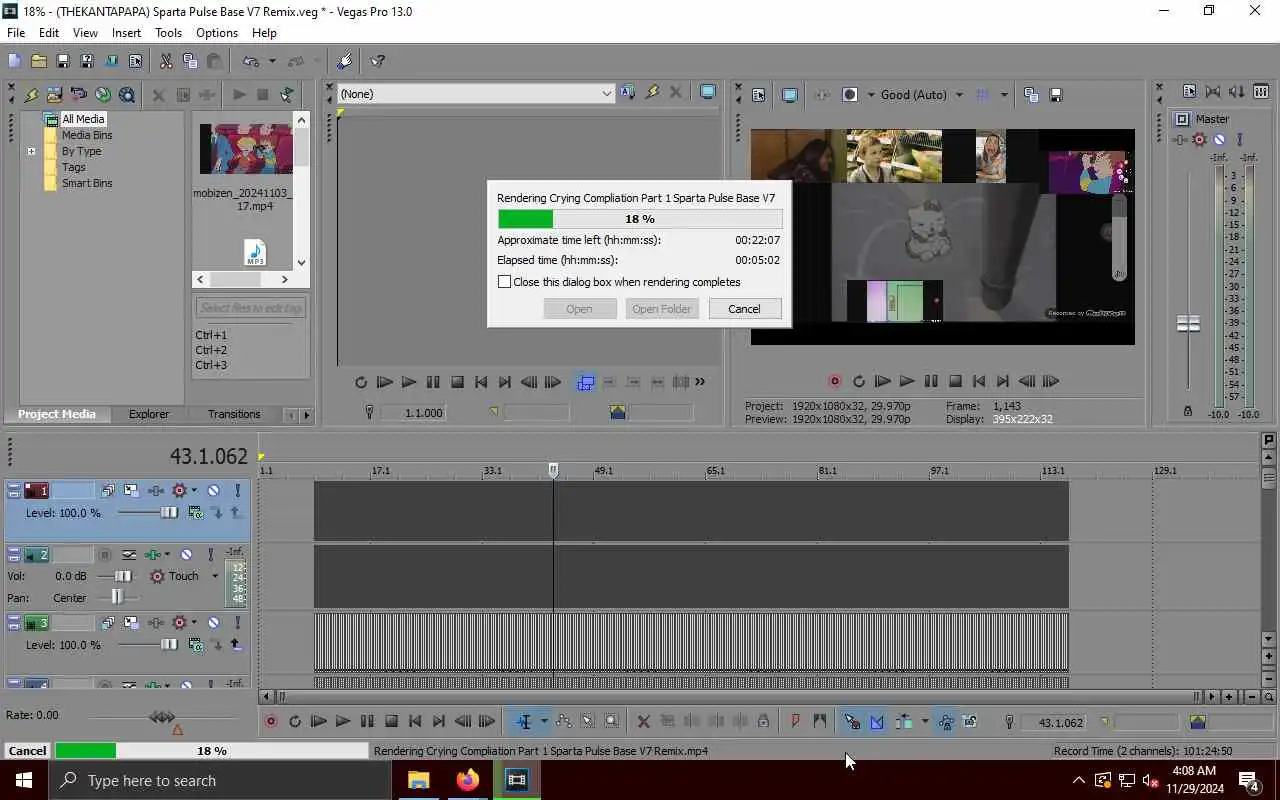Toggle Automatic Crossfades button
1280x800 pixels.
click(x=877, y=721)
